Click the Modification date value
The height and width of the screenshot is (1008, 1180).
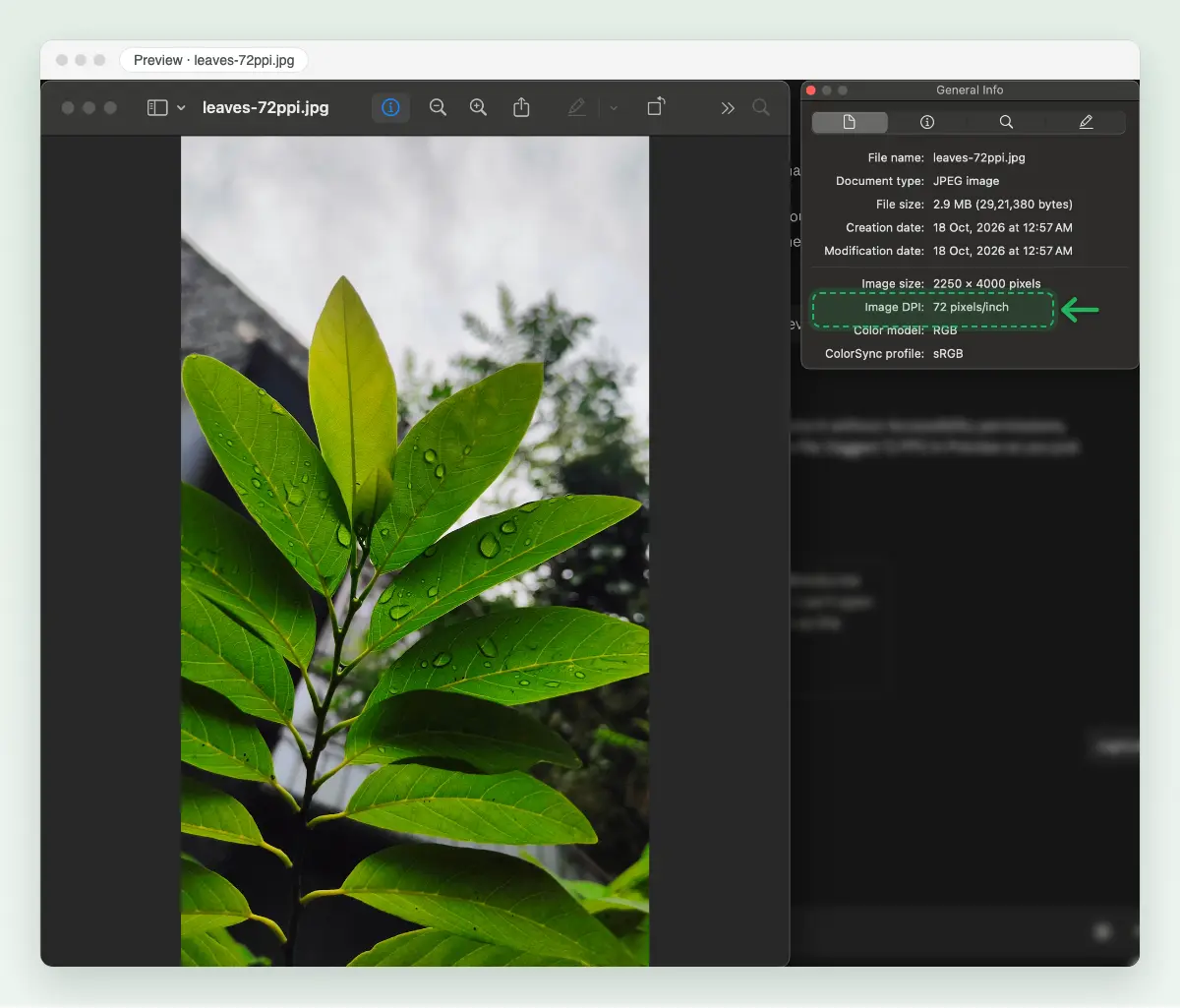1003,251
